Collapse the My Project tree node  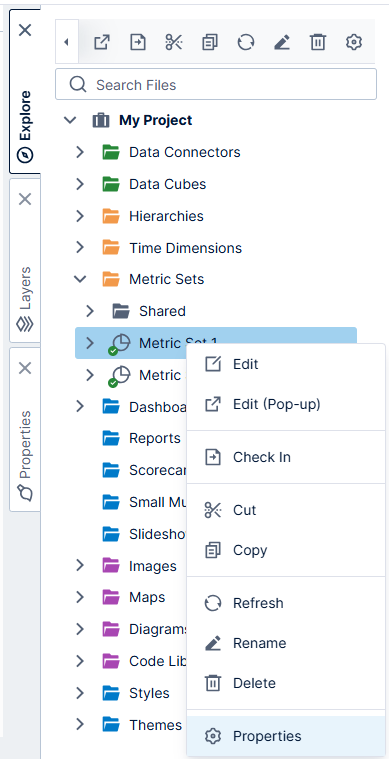pos(71,120)
